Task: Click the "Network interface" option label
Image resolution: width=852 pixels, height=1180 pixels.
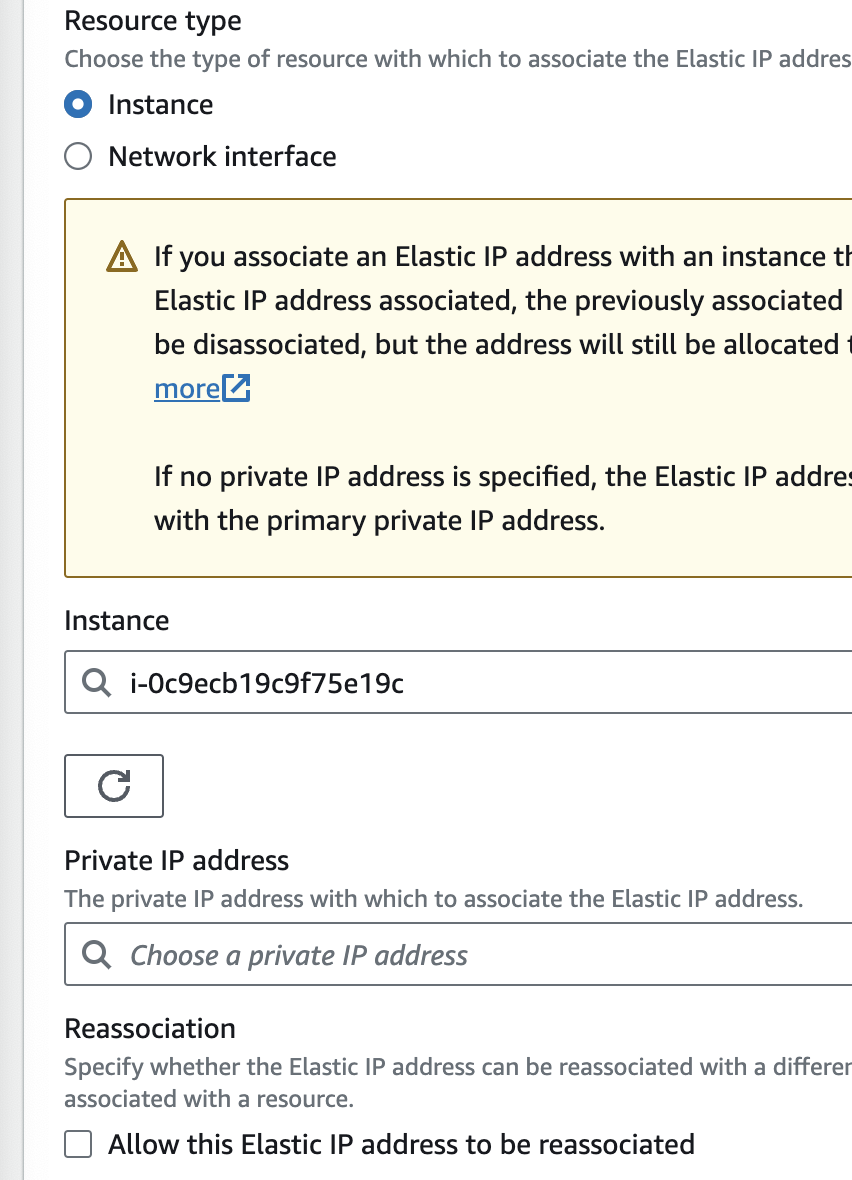Action: tap(222, 157)
